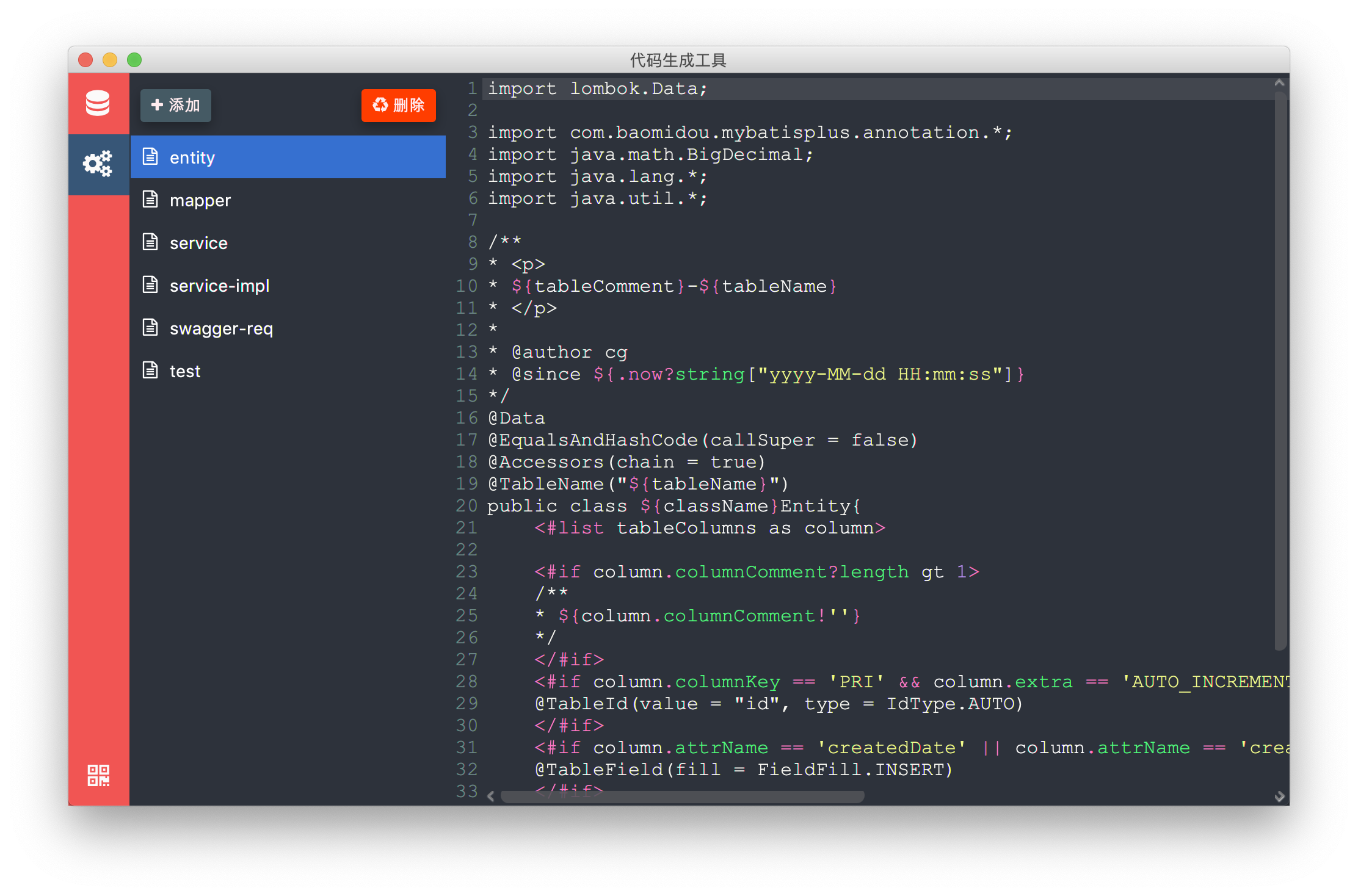This screenshot has width=1358, height=896.
Task: Select the test template
Action: (185, 371)
